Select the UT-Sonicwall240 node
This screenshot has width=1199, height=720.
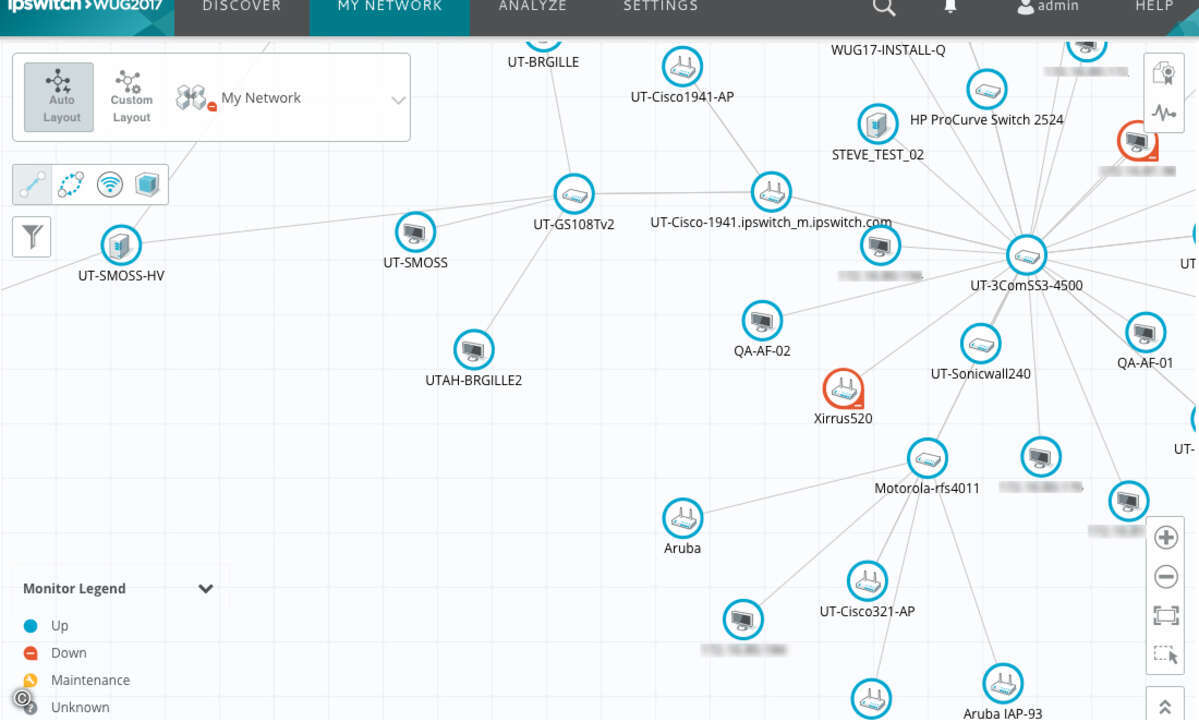coord(980,344)
